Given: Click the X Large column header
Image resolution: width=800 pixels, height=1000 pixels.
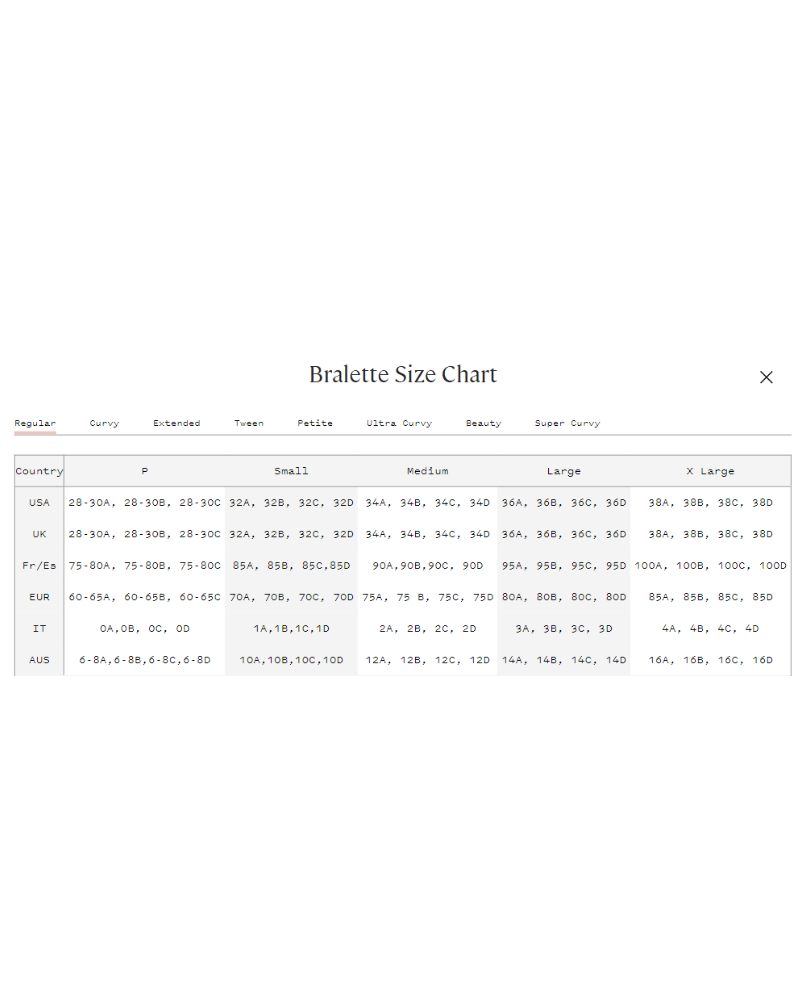Looking at the screenshot, I should [710, 471].
